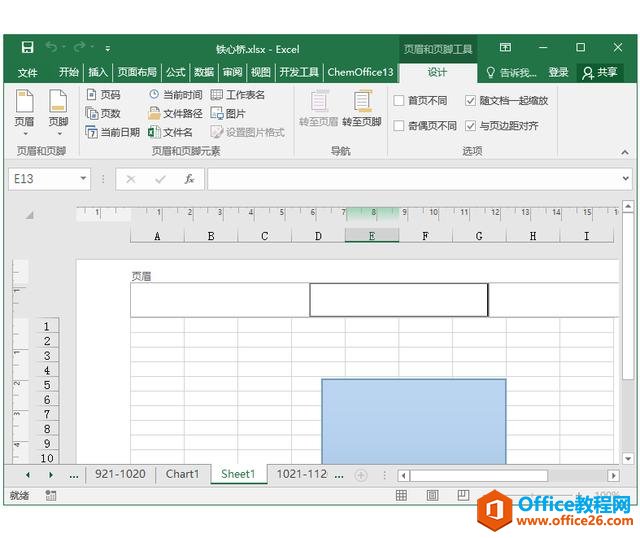Collapse the ribbon with the chevron
The image size is (640, 538).
coord(624,152)
